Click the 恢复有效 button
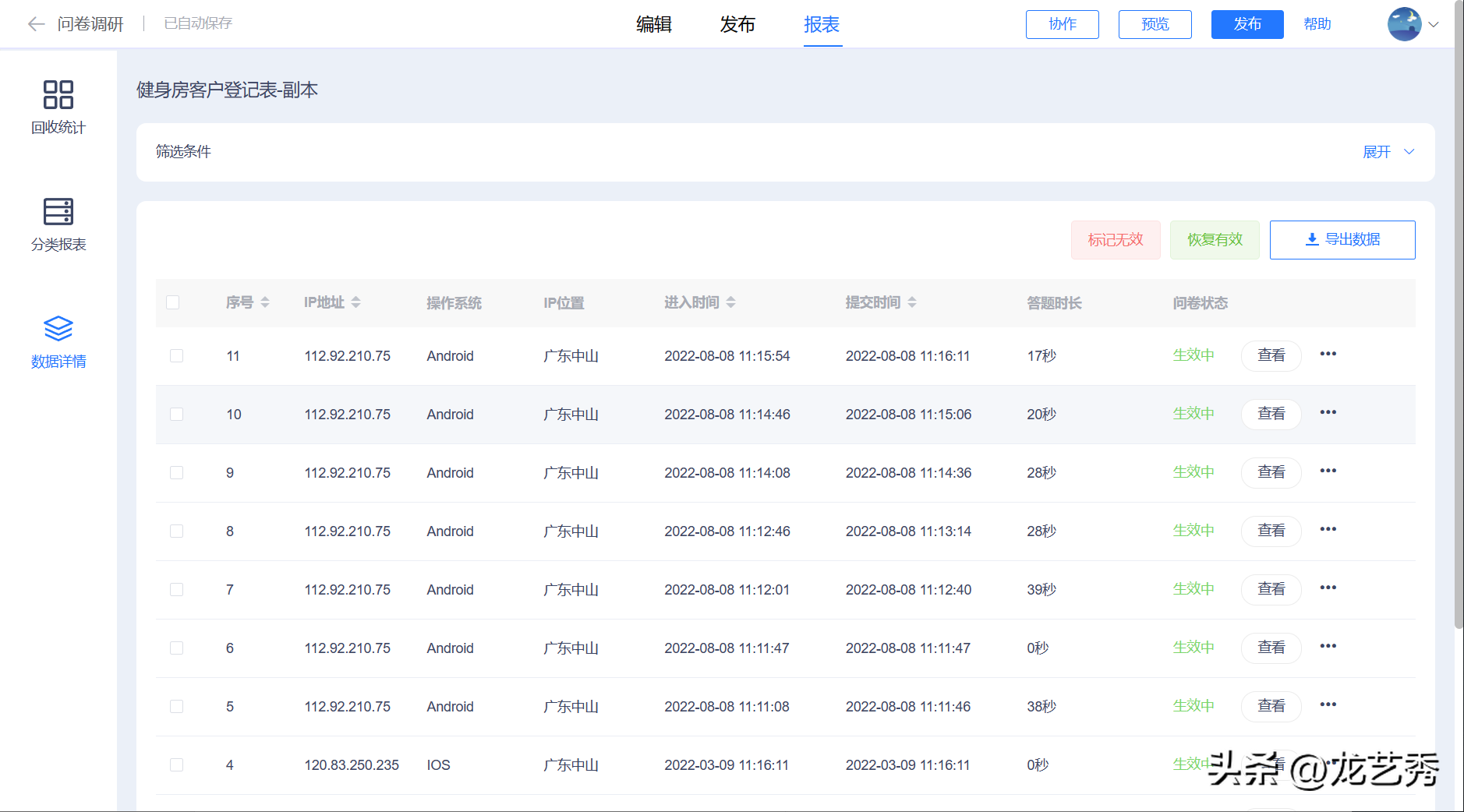 pos(1215,240)
